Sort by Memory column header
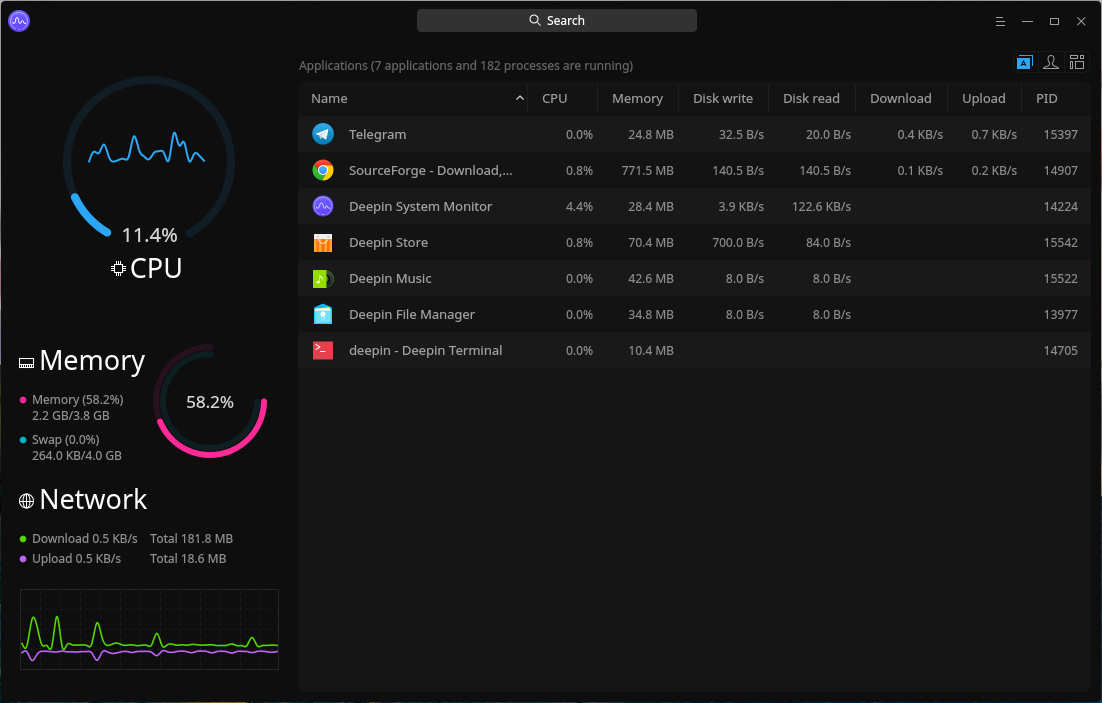Screen dimensions: 1102x703 [x=637, y=98]
